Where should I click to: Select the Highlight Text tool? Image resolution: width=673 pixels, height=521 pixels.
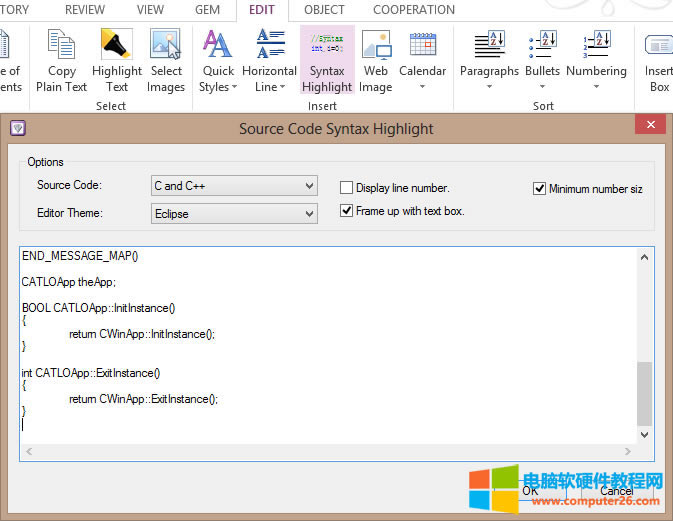click(x=117, y=45)
